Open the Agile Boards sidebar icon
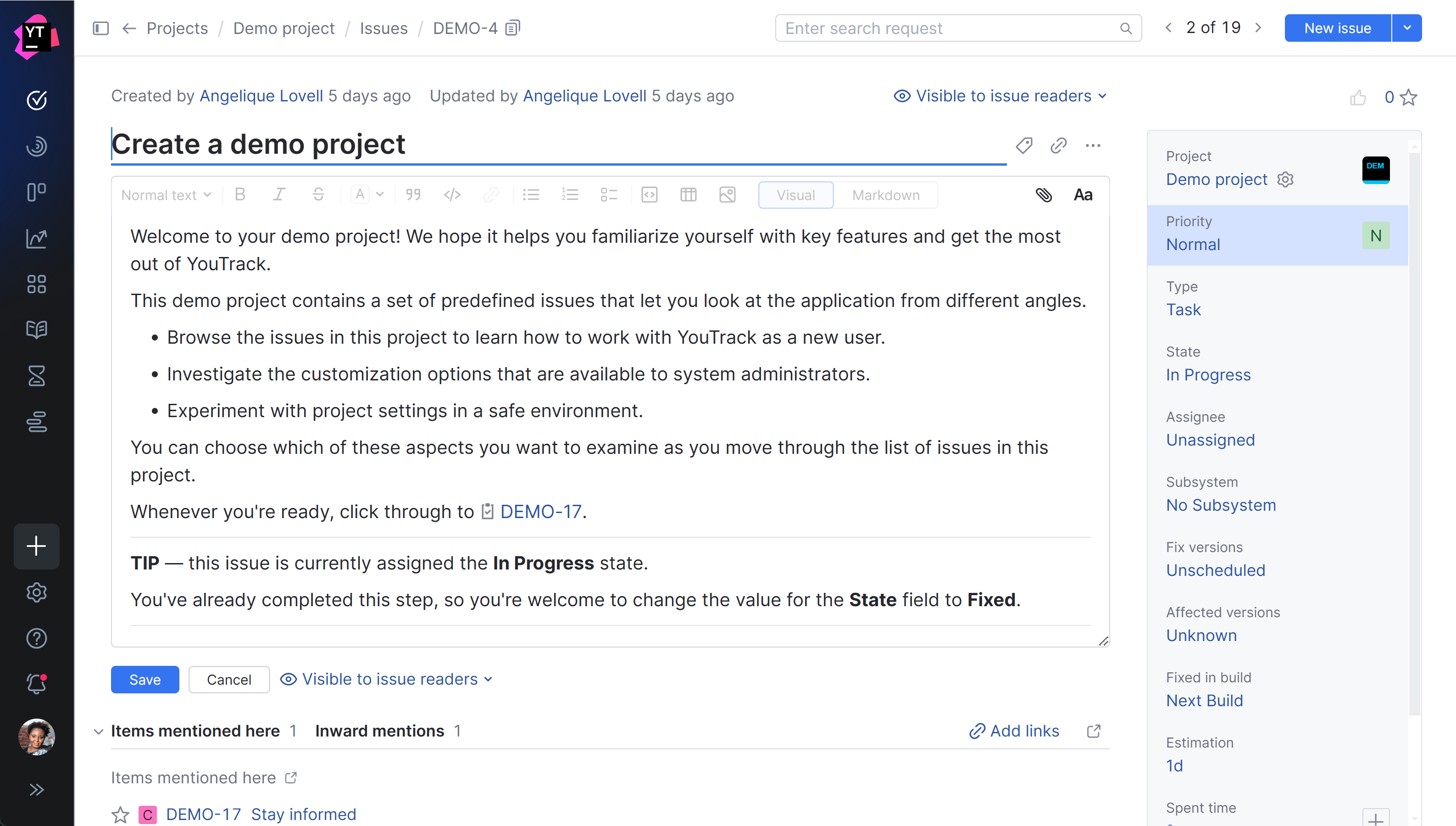Viewport: 1456px width, 826px height. click(36, 192)
